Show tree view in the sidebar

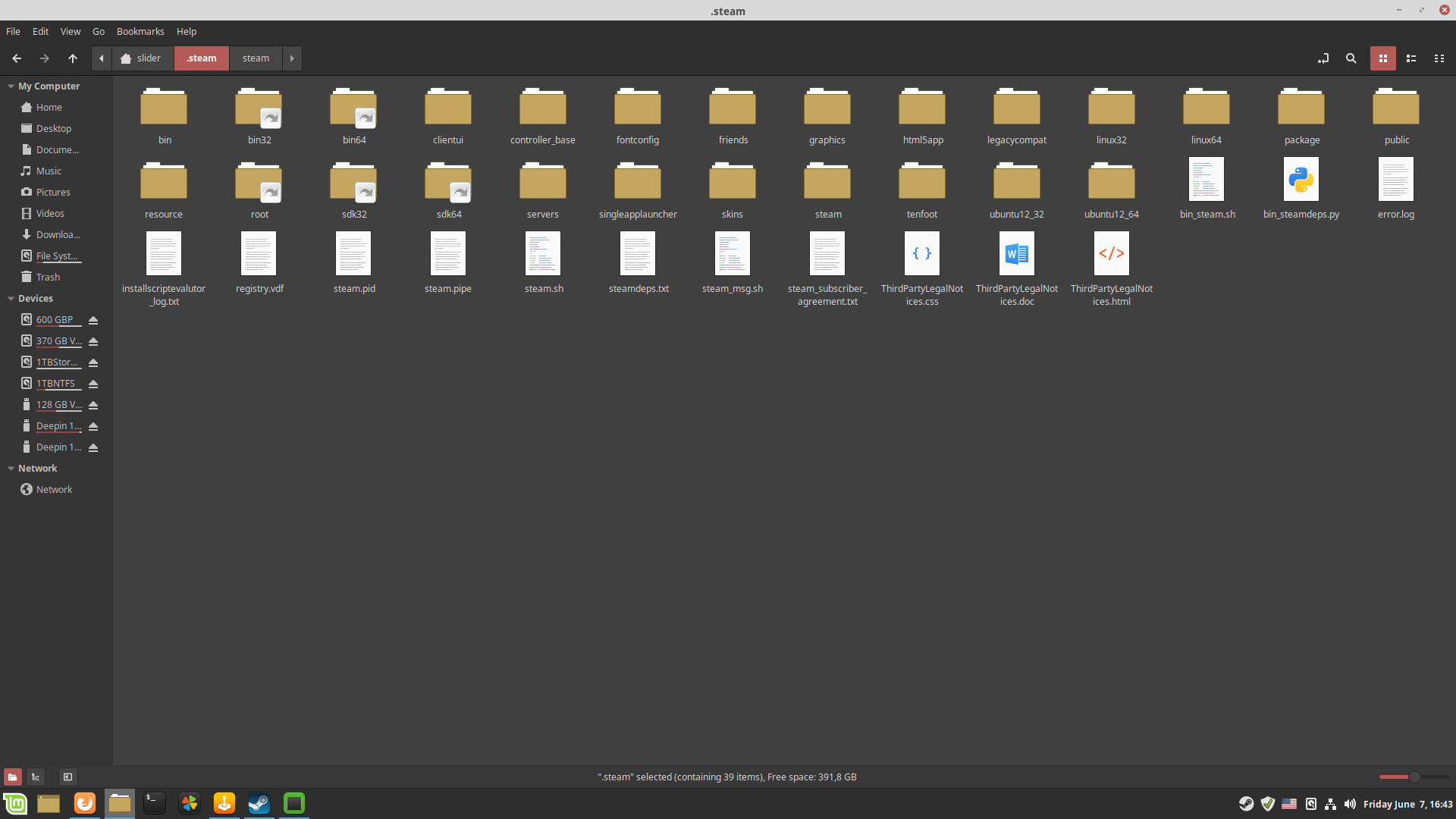36,777
